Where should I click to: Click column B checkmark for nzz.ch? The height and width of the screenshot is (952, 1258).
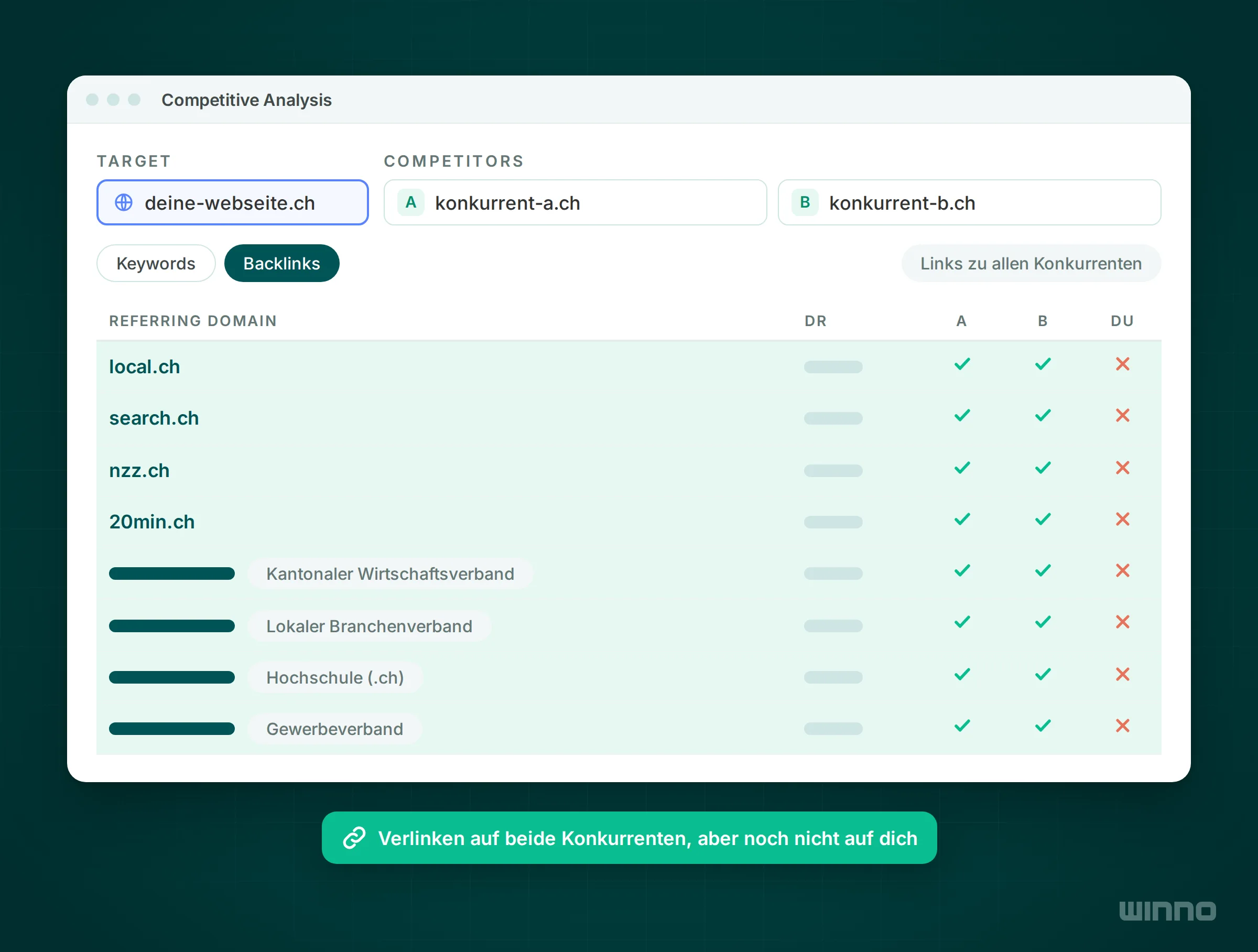tap(1043, 468)
